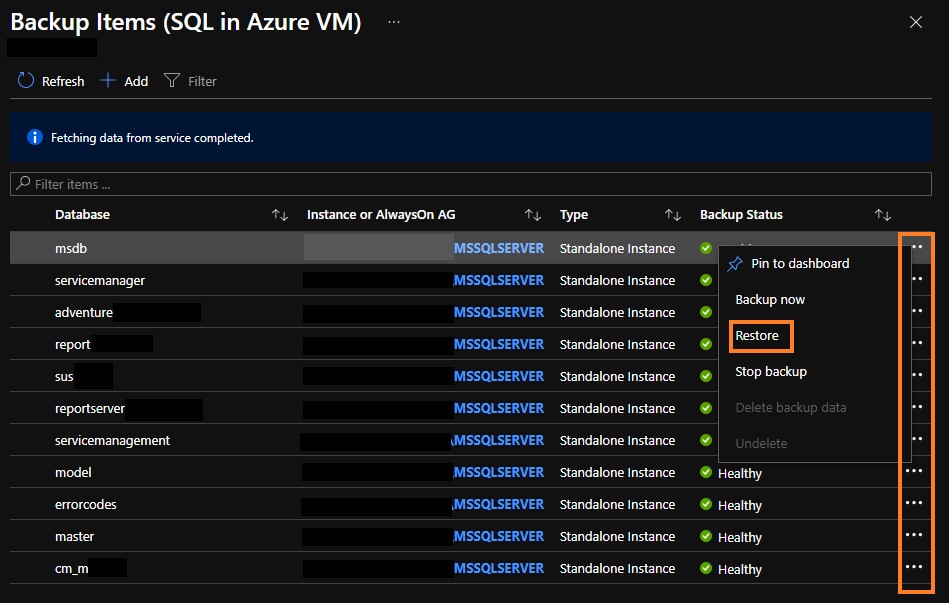Close the Backup Items blade
This screenshot has height=603, width=949.
916,22
